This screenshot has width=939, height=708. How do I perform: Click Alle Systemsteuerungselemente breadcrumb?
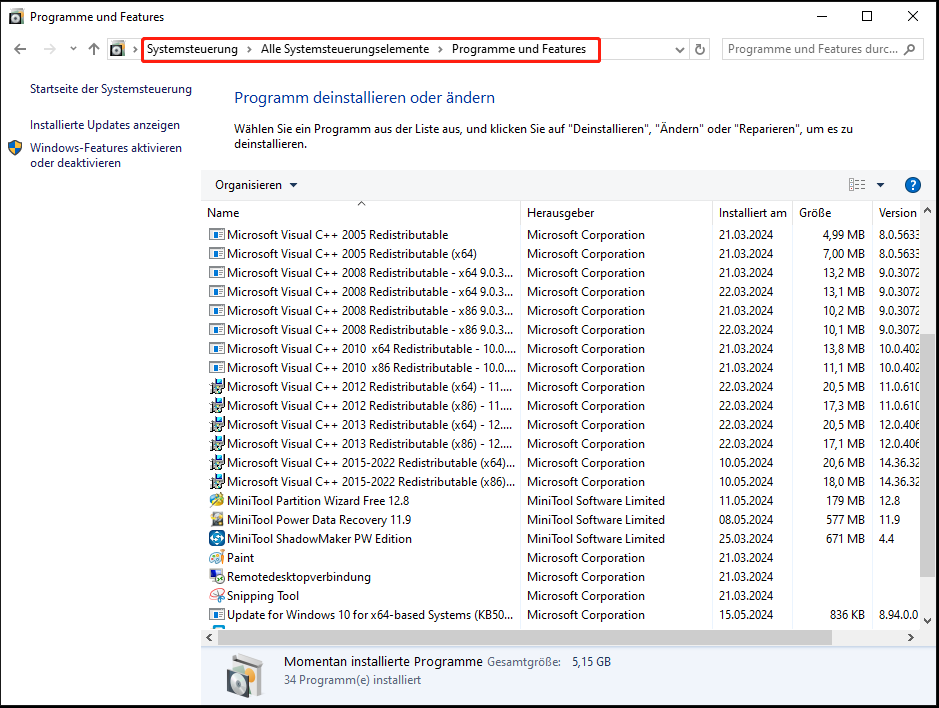[345, 49]
